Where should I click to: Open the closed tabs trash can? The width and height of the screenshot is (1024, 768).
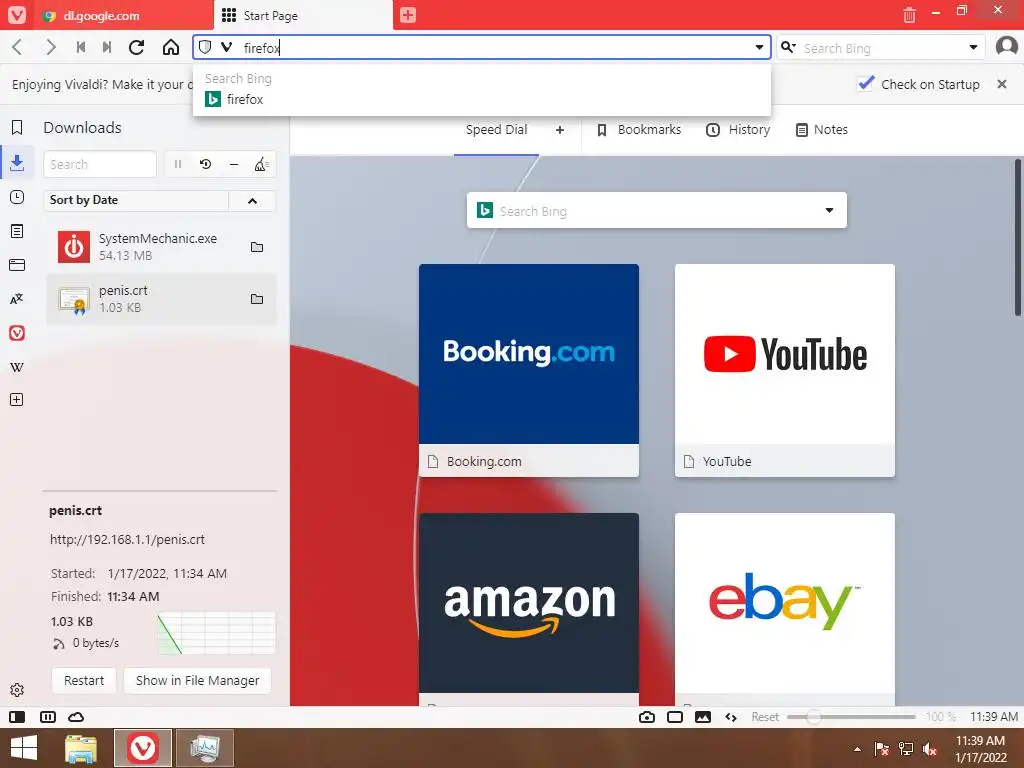pos(909,14)
